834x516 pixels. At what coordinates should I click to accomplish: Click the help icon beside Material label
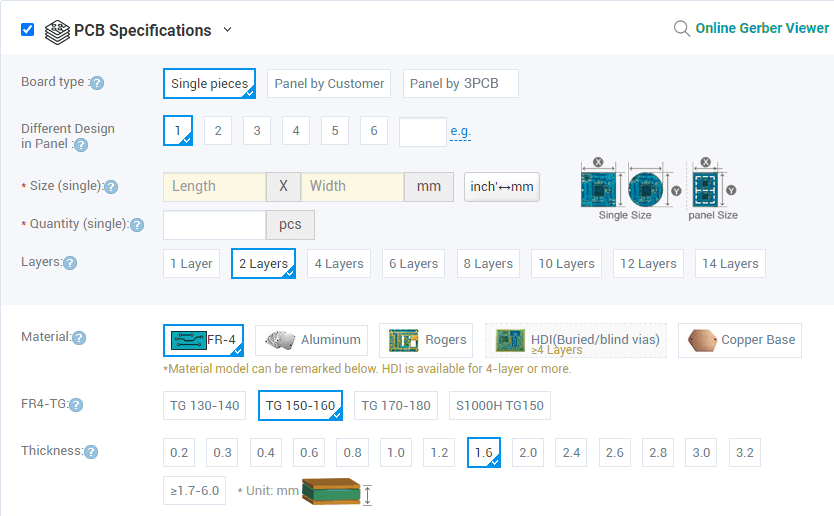(x=79, y=338)
